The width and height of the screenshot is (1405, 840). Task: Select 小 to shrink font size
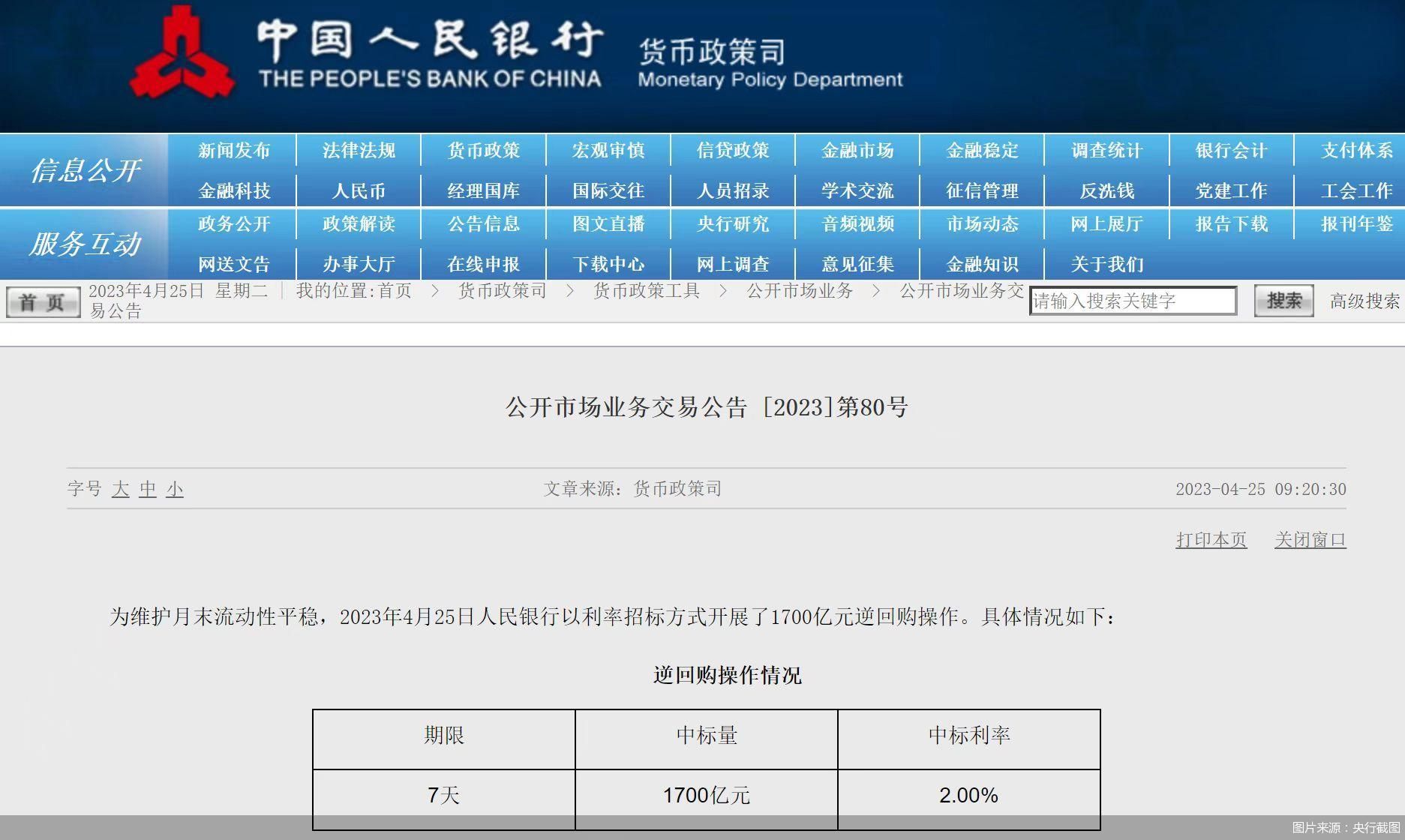pos(174,488)
